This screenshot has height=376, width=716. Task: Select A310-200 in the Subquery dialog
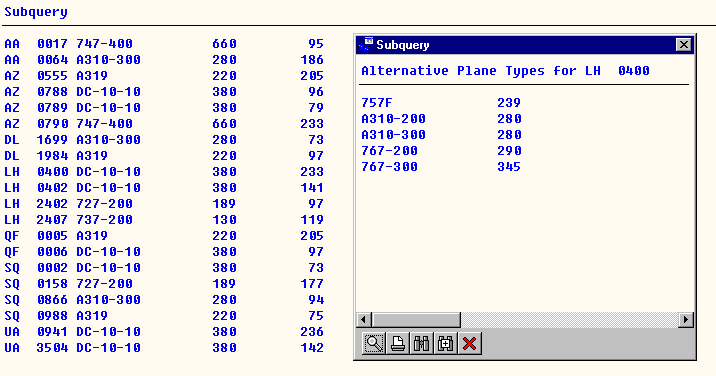click(x=393, y=119)
